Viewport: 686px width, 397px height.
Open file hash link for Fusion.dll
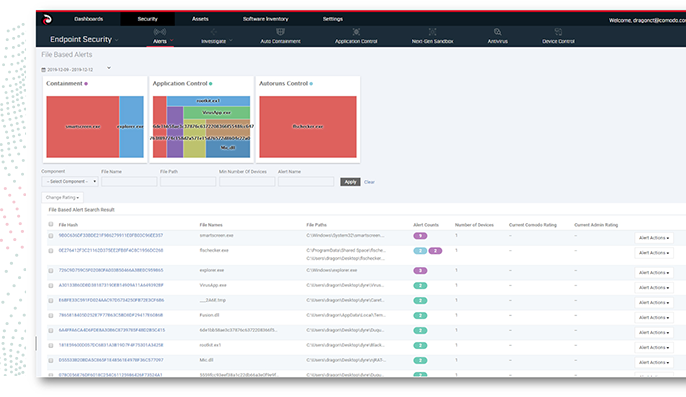pyautogui.click(x=111, y=315)
